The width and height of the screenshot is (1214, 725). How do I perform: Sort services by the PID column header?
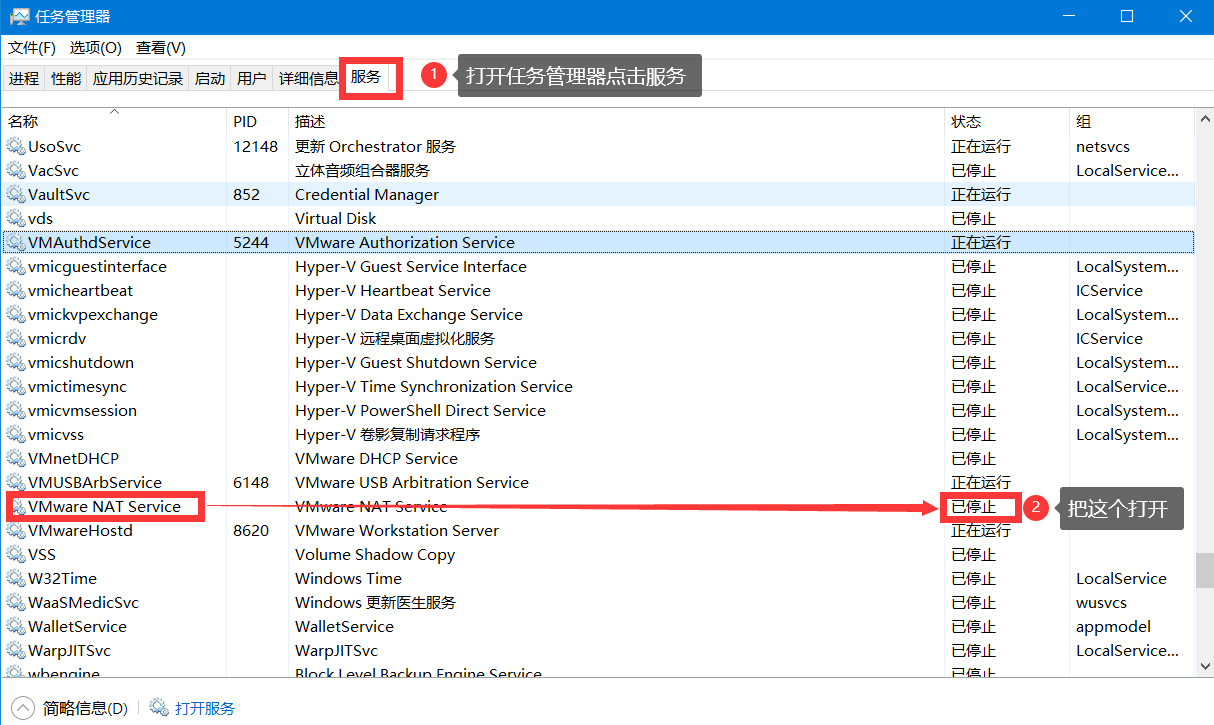click(x=257, y=121)
